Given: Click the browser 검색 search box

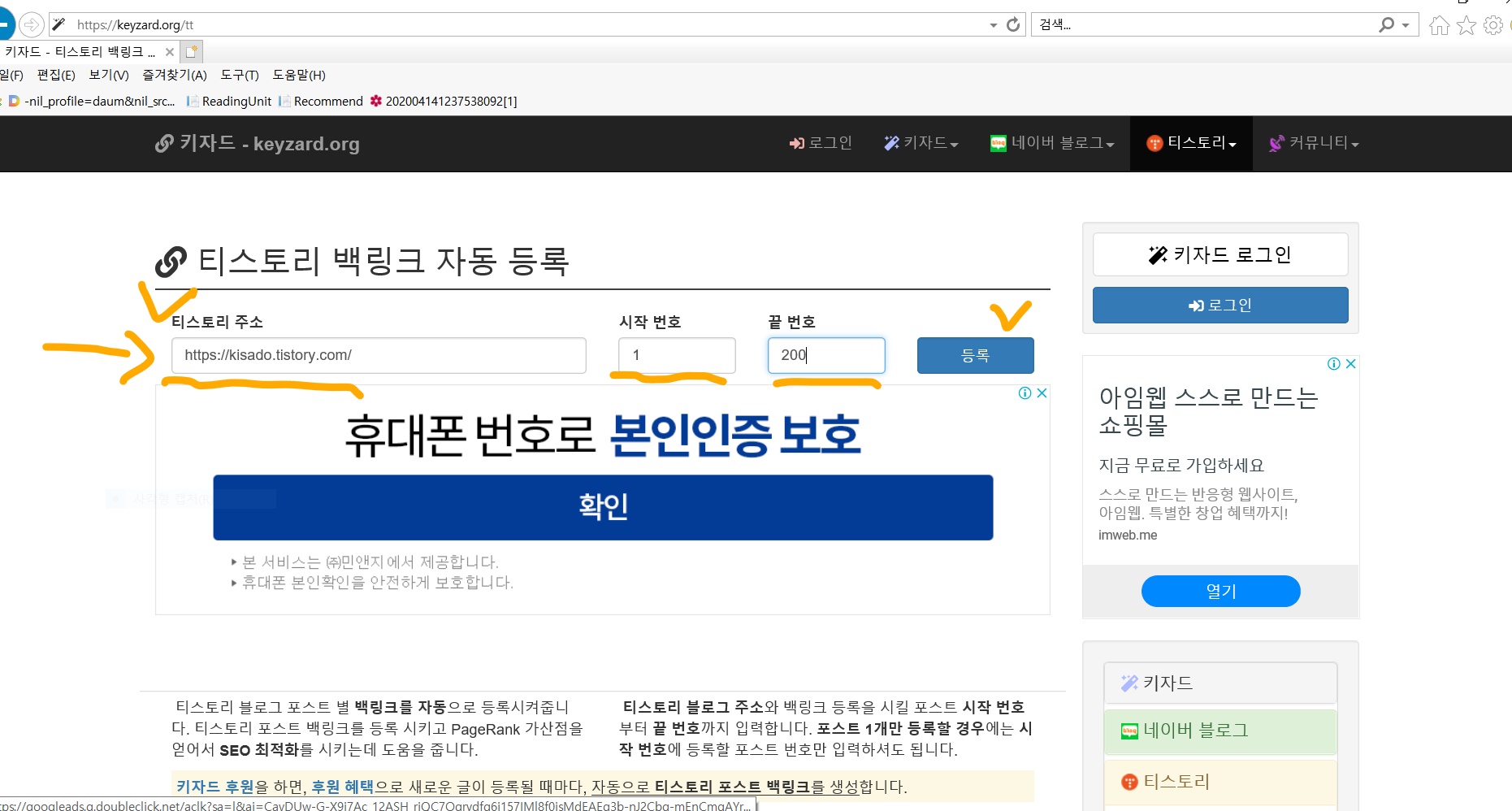Looking at the screenshot, I should pyautogui.click(x=1202, y=24).
